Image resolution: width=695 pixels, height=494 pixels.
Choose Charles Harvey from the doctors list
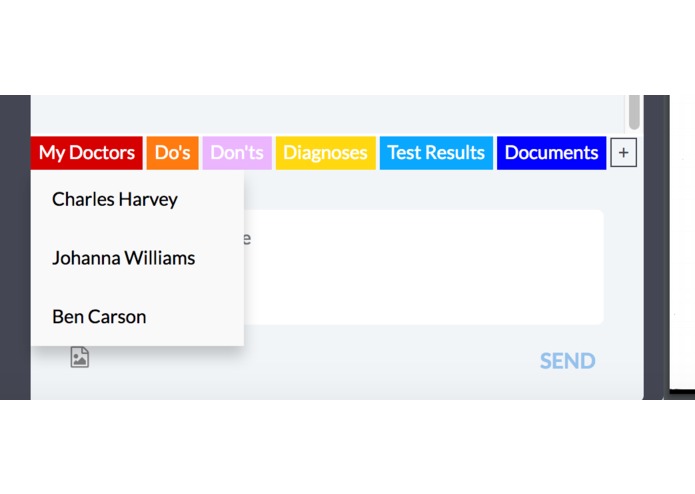137,199
